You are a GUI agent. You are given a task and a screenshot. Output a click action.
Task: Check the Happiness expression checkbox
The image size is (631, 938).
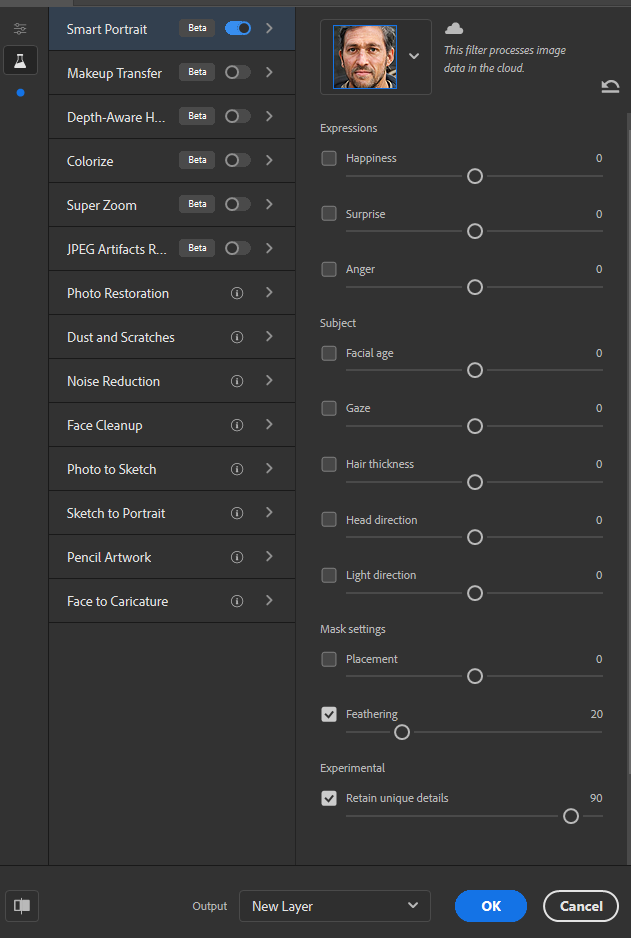pos(329,158)
